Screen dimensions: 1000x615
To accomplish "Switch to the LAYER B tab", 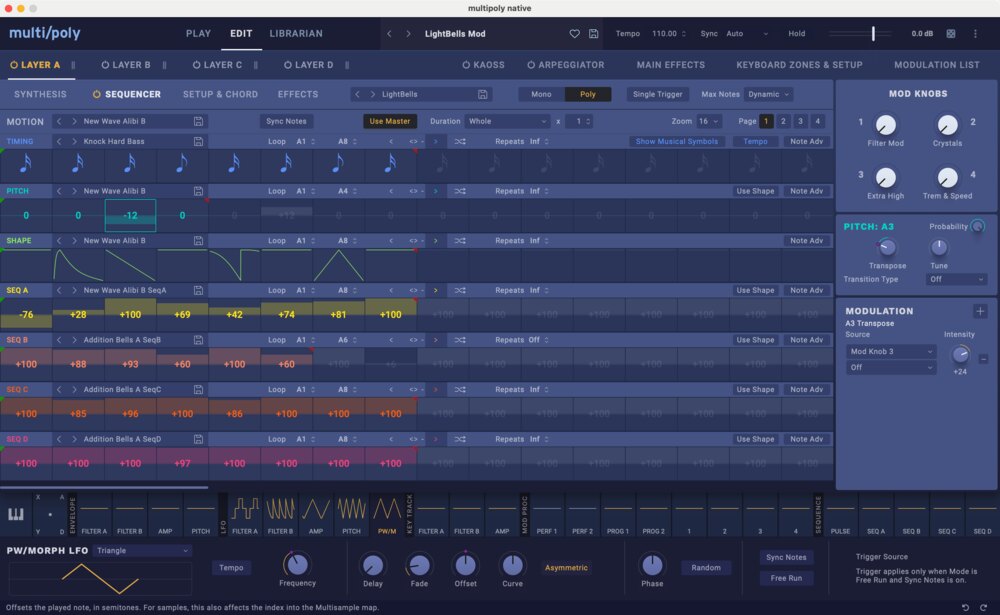I will (131, 64).
